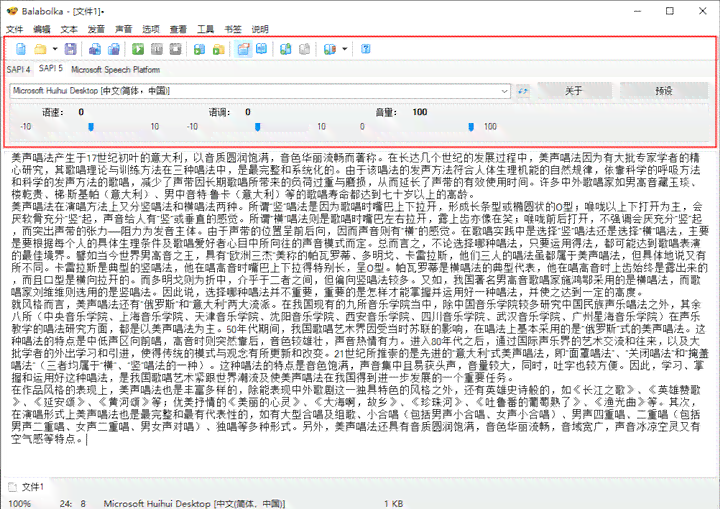This screenshot has width=720, height=509.
Task: Open the 选项 menu
Action: pos(151,29)
